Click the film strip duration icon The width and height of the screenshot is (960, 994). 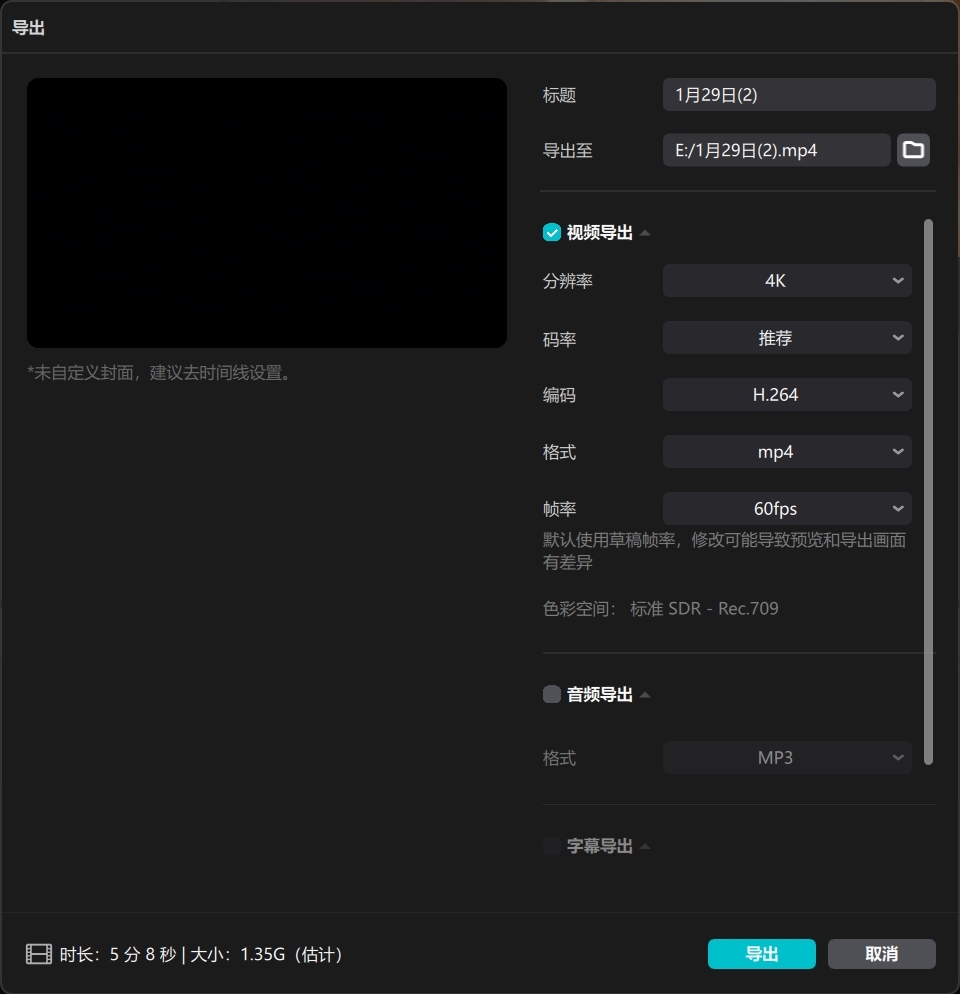coord(39,953)
